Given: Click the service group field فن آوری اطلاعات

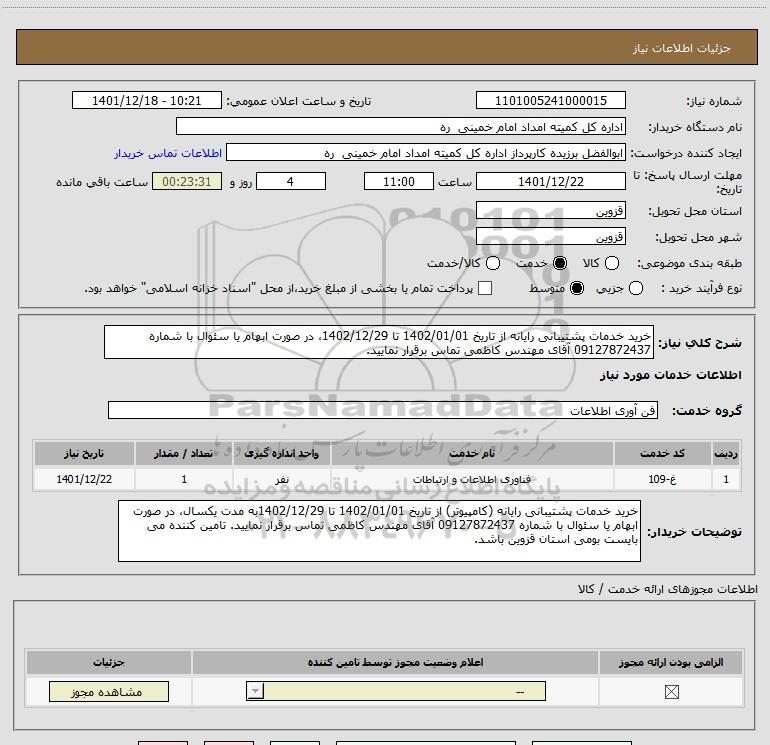Looking at the screenshot, I should pyautogui.click(x=383, y=410).
